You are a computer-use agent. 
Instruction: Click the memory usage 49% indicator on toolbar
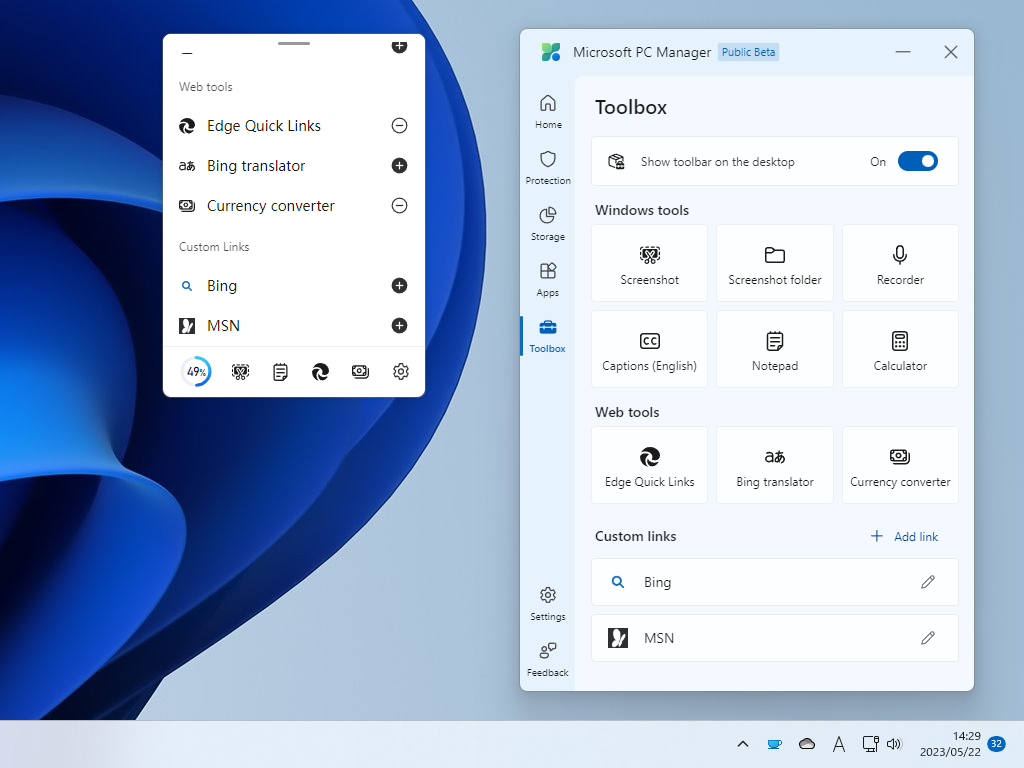[x=196, y=372]
